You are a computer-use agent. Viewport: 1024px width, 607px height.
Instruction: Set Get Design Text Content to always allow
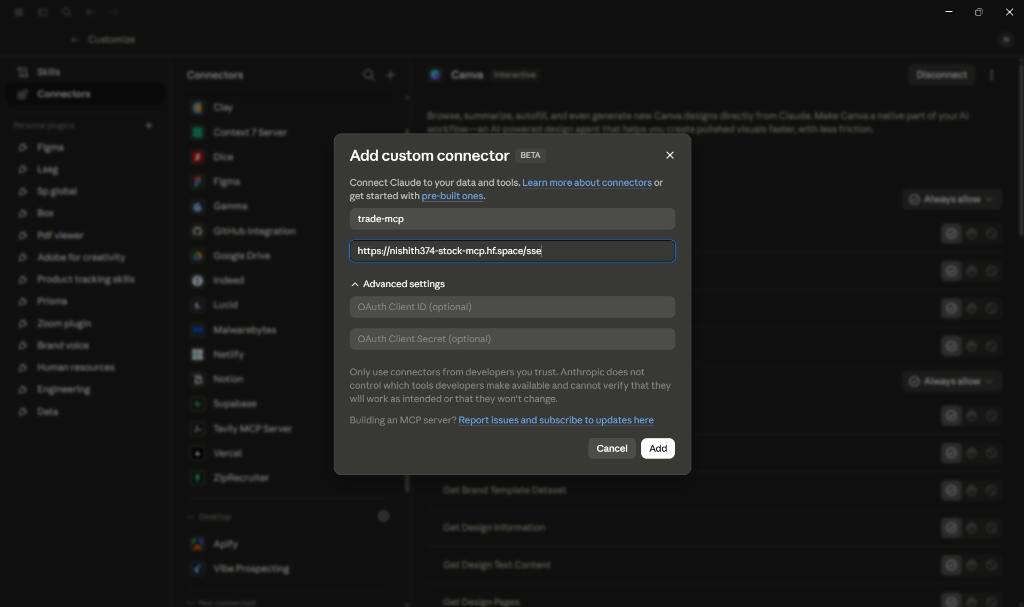951,565
